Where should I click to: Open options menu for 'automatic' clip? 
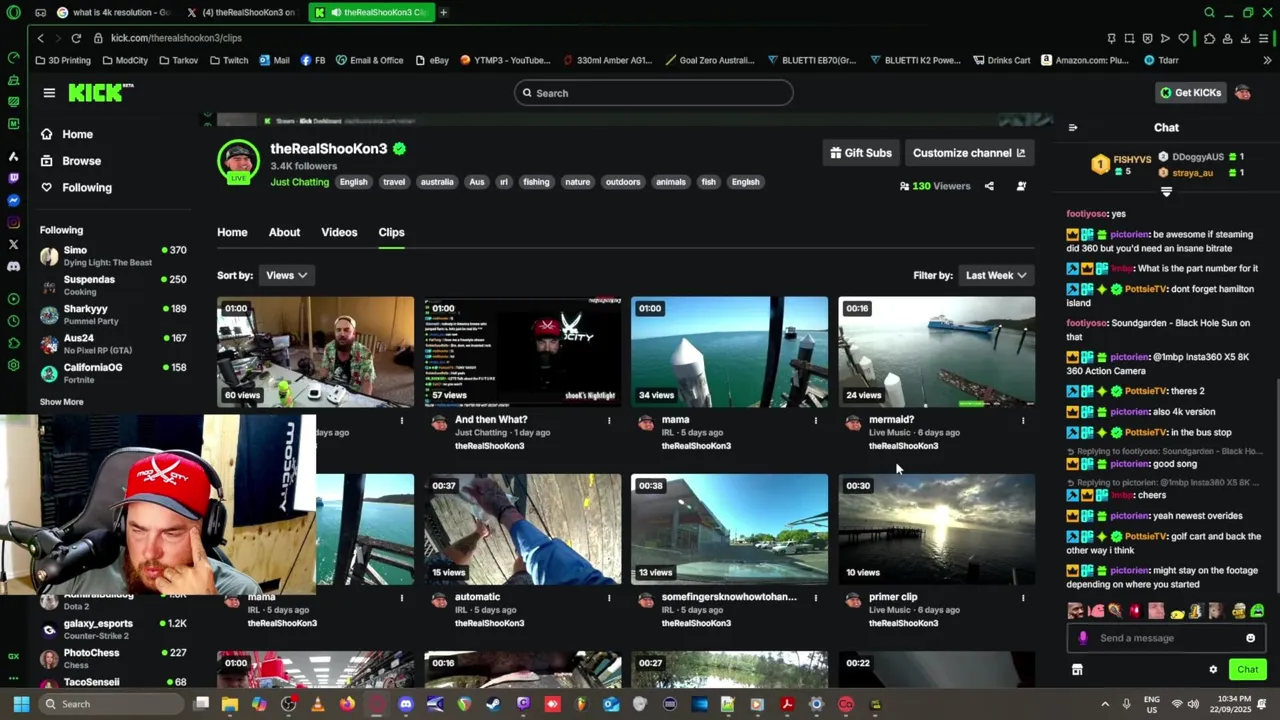point(609,597)
